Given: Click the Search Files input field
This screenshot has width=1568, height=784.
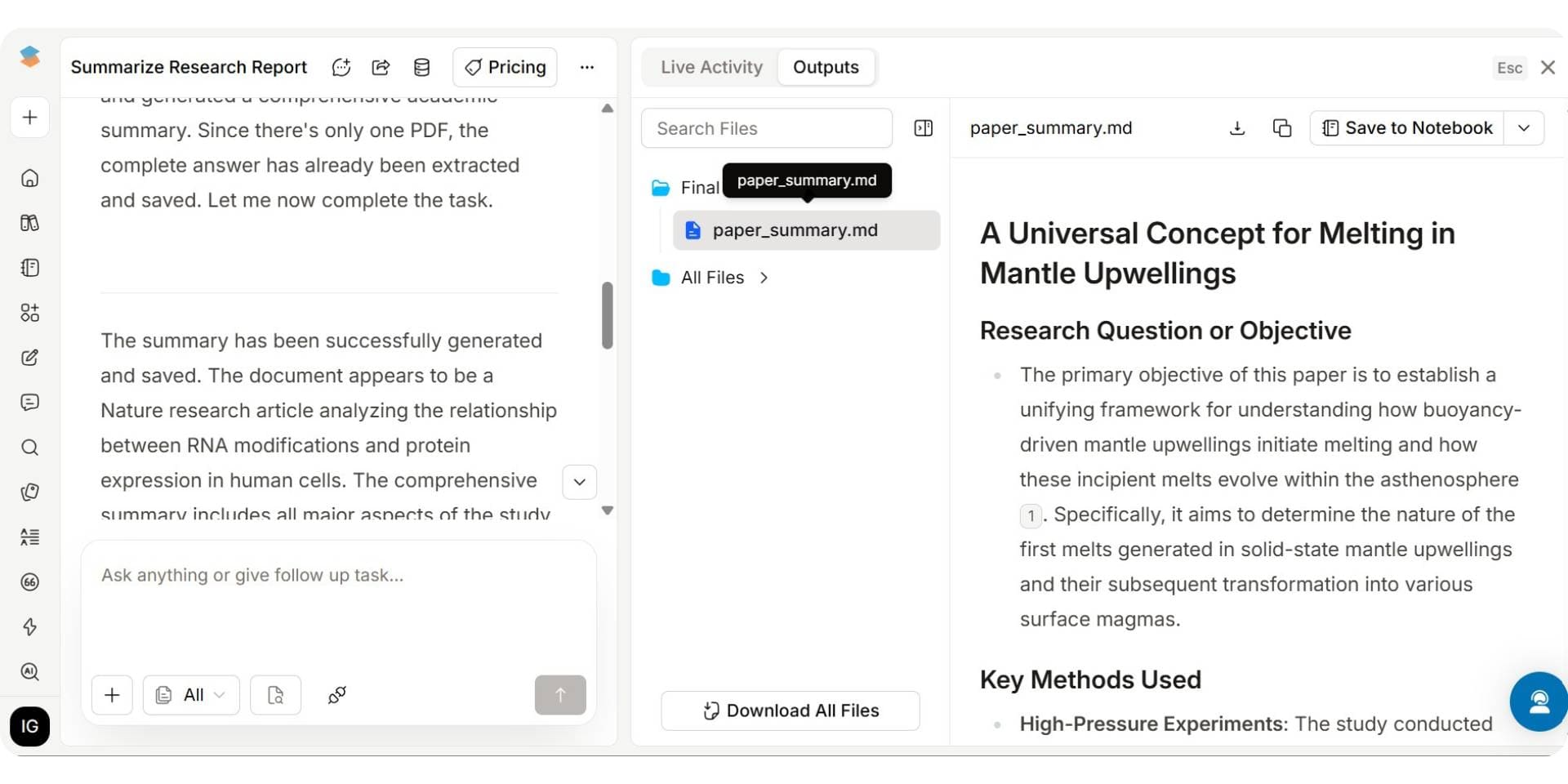Looking at the screenshot, I should coord(766,128).
